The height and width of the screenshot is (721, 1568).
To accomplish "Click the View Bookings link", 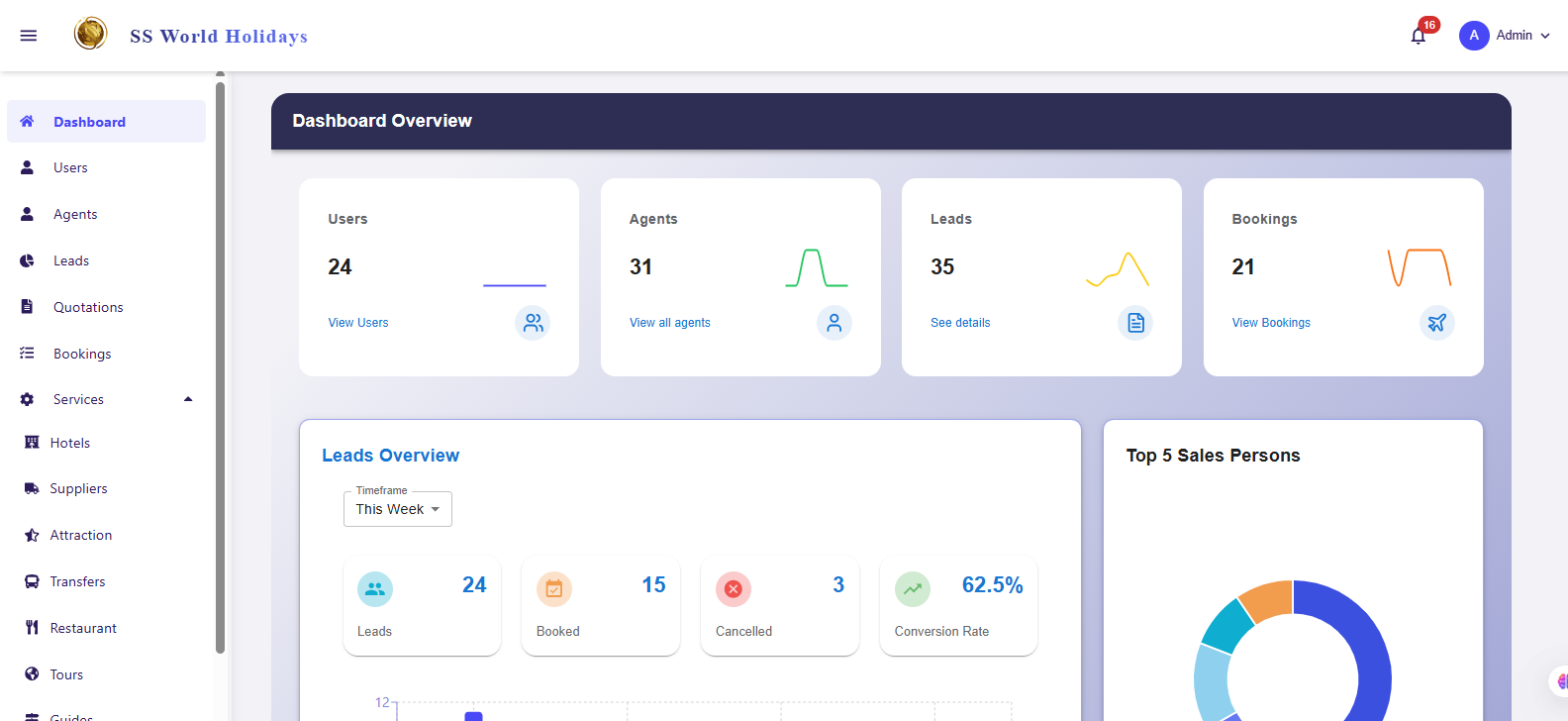I will point(1271,323).
